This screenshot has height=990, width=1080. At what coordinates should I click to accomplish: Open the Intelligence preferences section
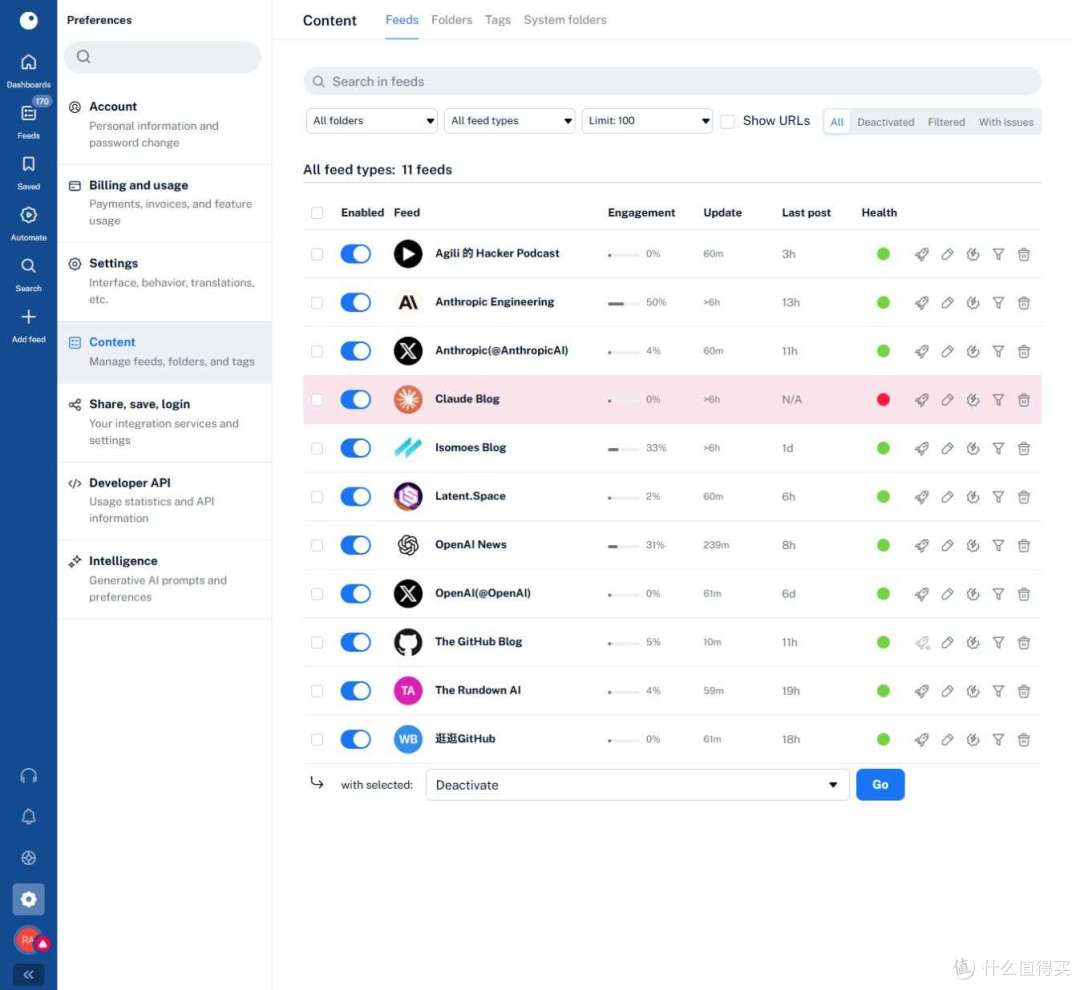pos(165,579)
